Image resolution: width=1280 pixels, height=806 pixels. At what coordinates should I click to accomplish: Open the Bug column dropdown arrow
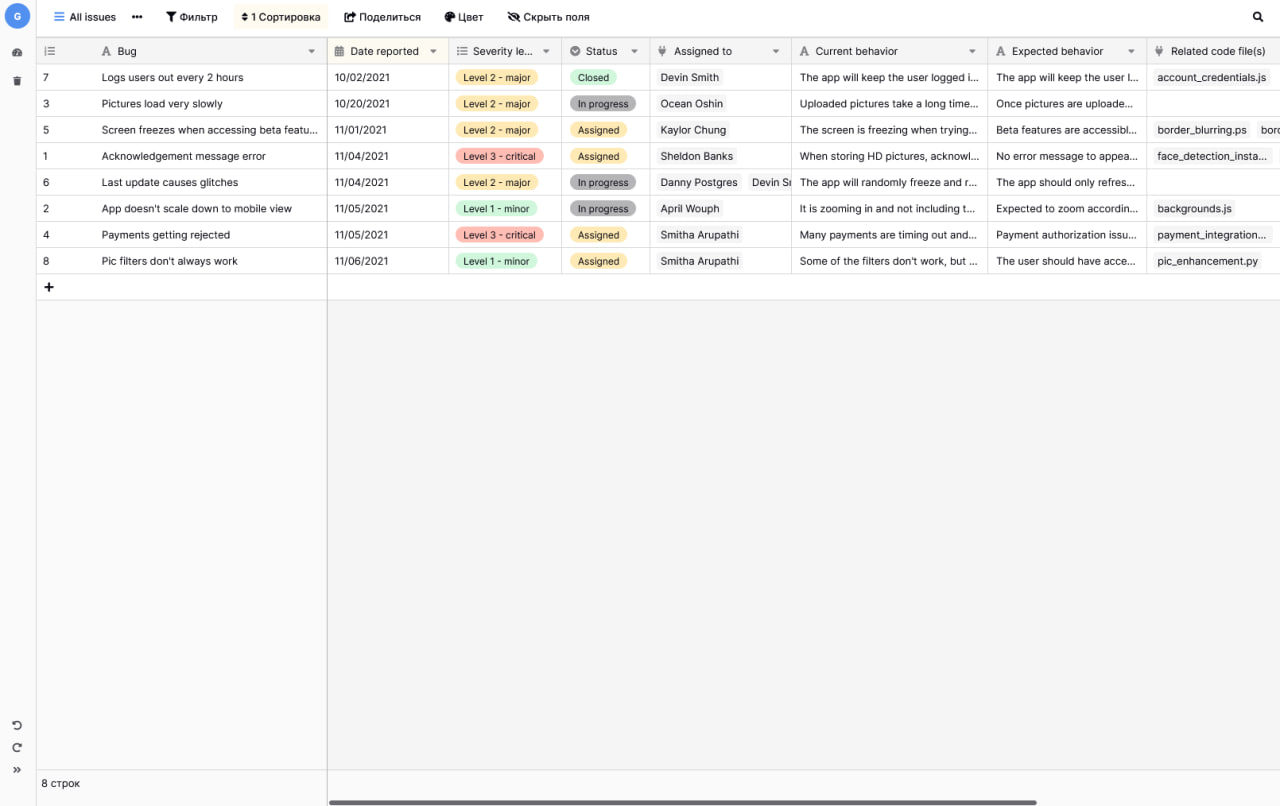pyautogui.click(x=312, y=51)
